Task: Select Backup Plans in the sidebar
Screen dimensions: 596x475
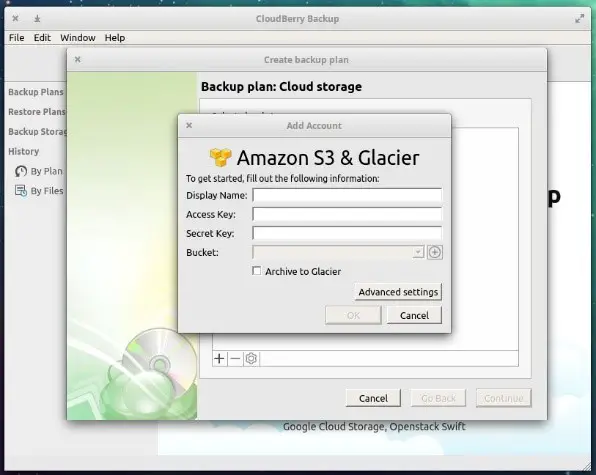Action: point(36,92)
